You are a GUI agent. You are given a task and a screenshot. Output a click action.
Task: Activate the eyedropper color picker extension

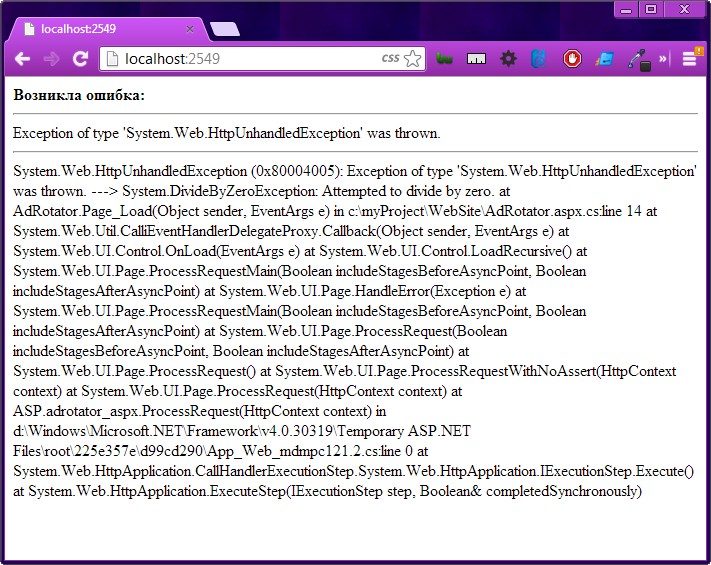(x=639, y=60)
